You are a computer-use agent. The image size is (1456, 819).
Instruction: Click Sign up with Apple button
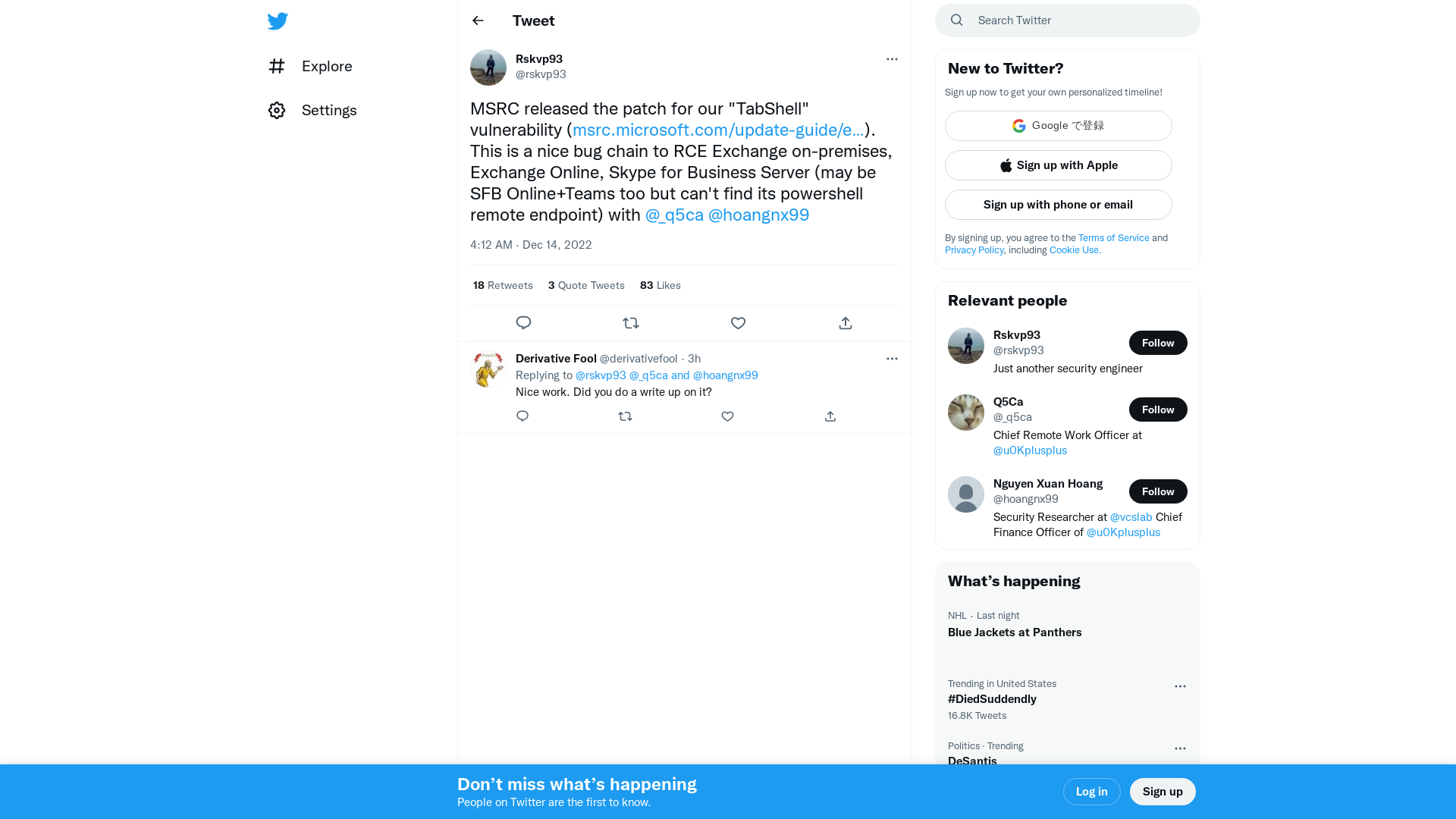click(x=1057, y=165)
